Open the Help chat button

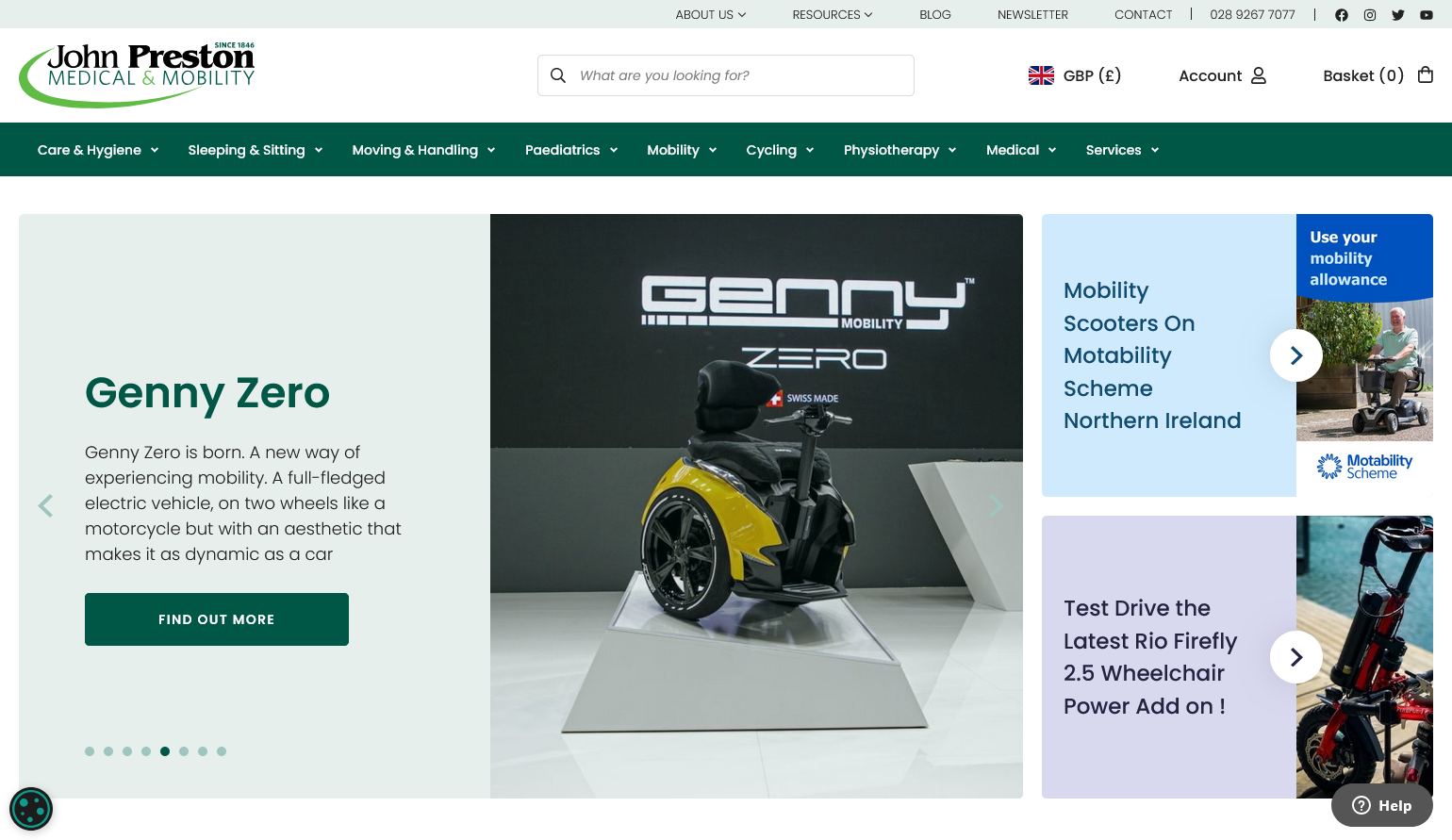(1382, 805)
